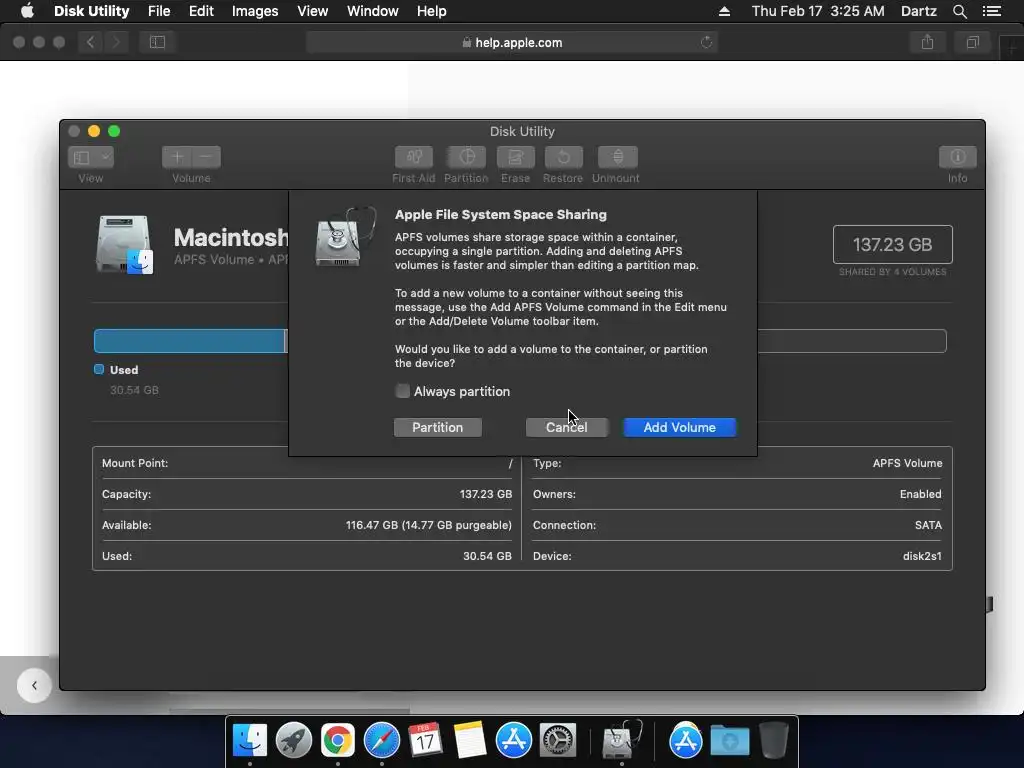Open the Images menu
The width and height of the screenshot is (1024, 768).
tap(255, 11)
